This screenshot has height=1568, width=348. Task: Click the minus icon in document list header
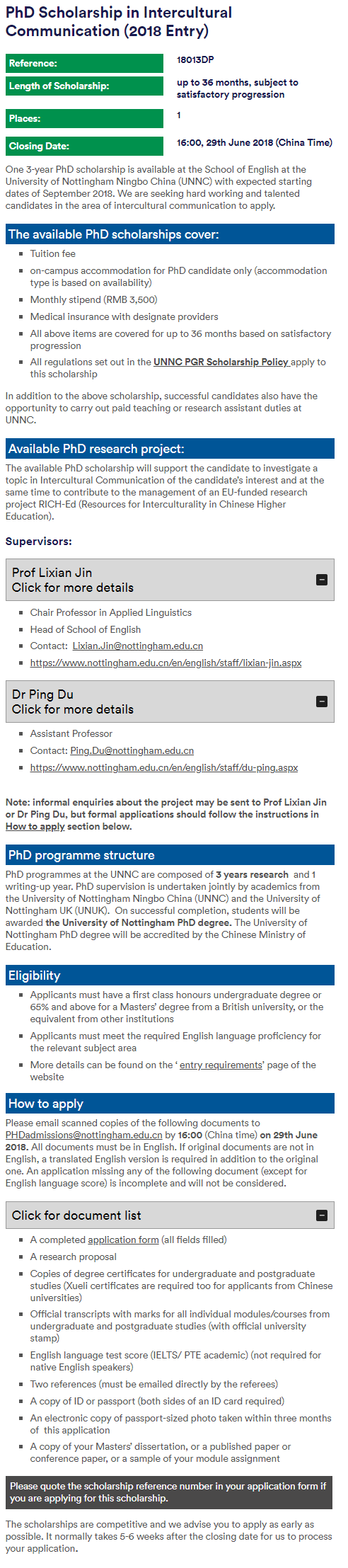tap(321, 1215)
